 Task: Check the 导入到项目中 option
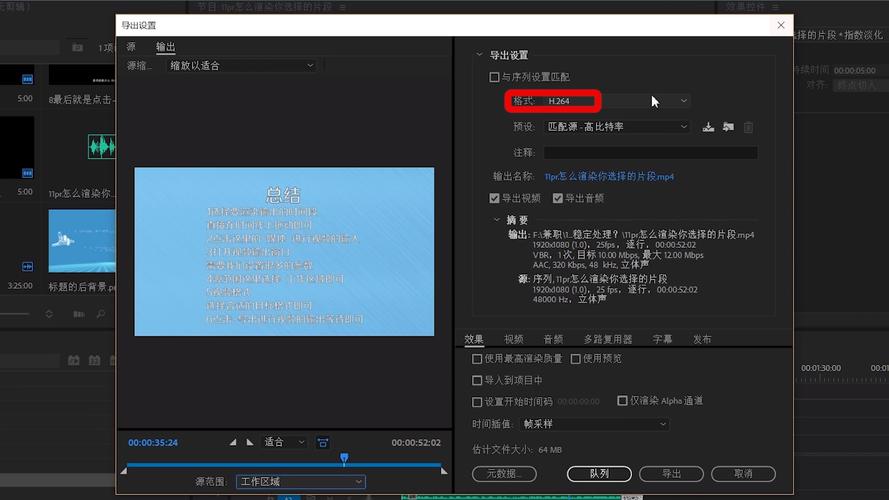(477, 380)
